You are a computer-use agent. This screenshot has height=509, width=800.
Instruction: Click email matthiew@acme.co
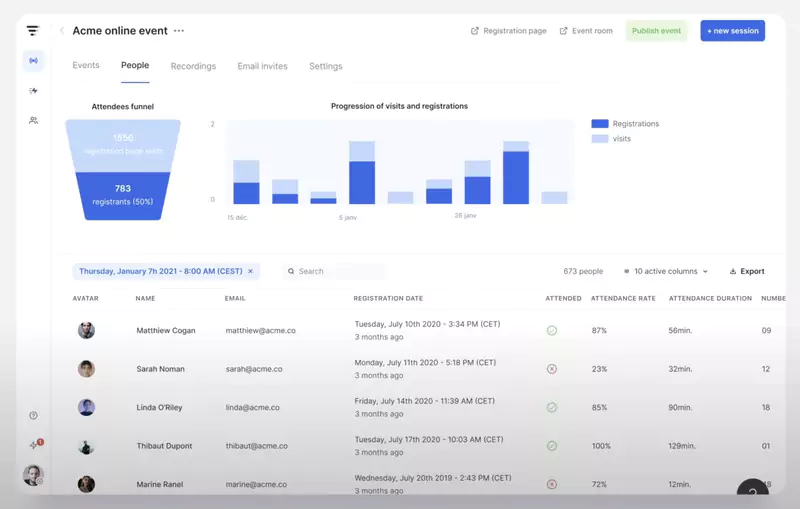(x=261, y=330)
